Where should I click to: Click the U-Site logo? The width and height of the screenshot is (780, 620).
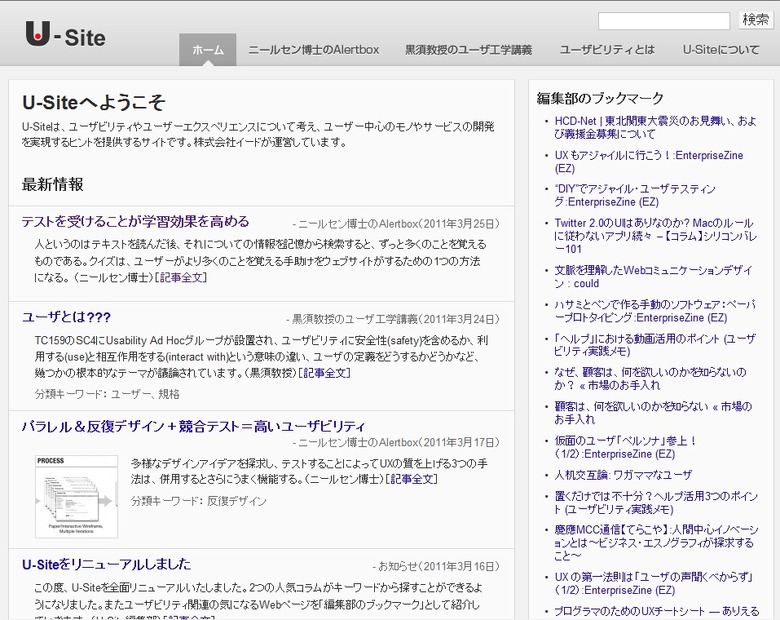[65, 34]
